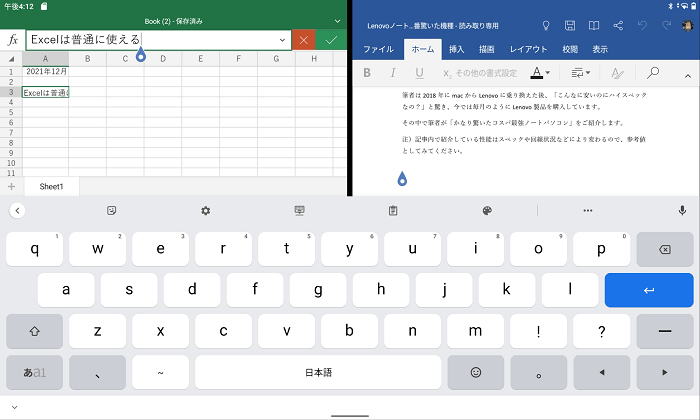Select cell A1 with 2021年12月

[x=46, y=71]
